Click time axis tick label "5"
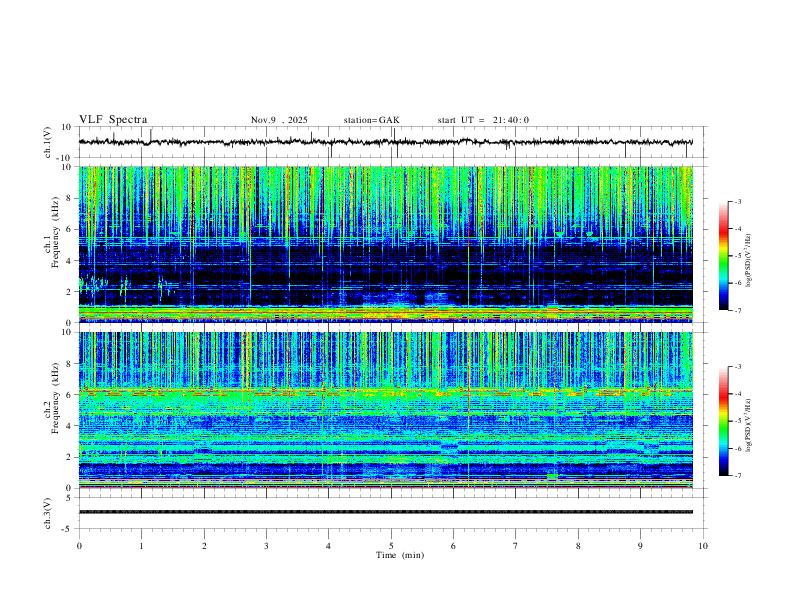This screenshot has height=612, width=792. pos(391,546)
